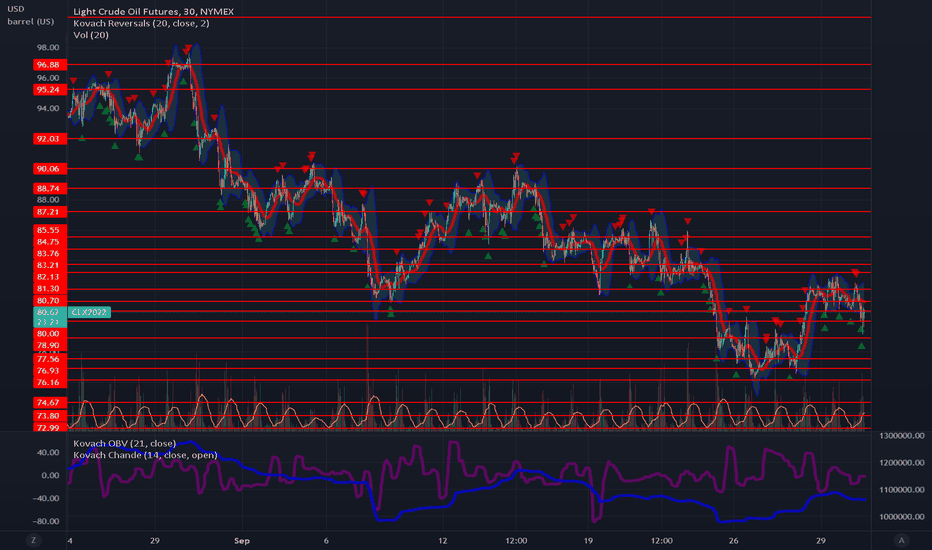Click the 94.00 price axis value
The width and height of the screenshot is (932, 550).
48,108
